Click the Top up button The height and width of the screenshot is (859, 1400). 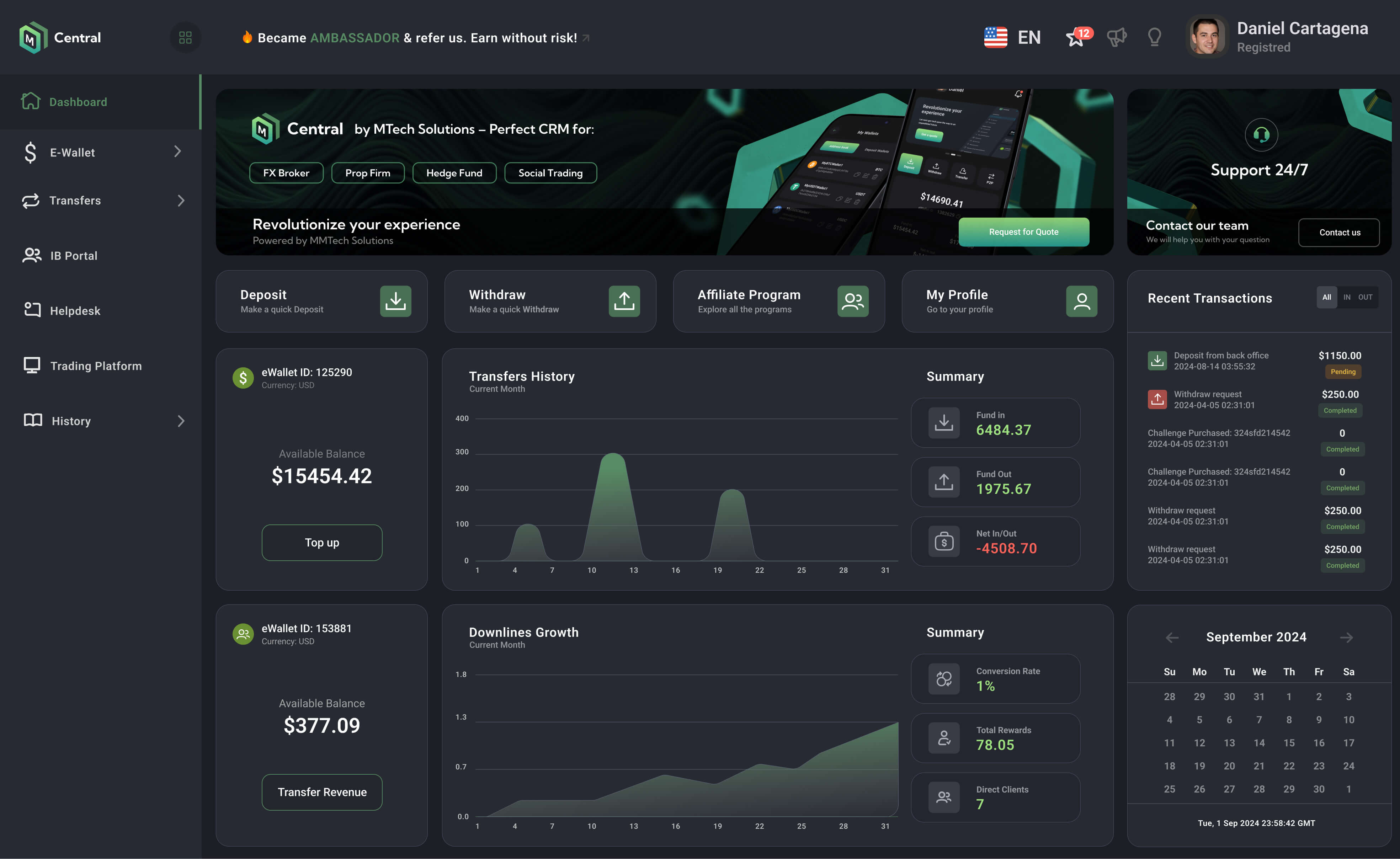coord(321,543)
